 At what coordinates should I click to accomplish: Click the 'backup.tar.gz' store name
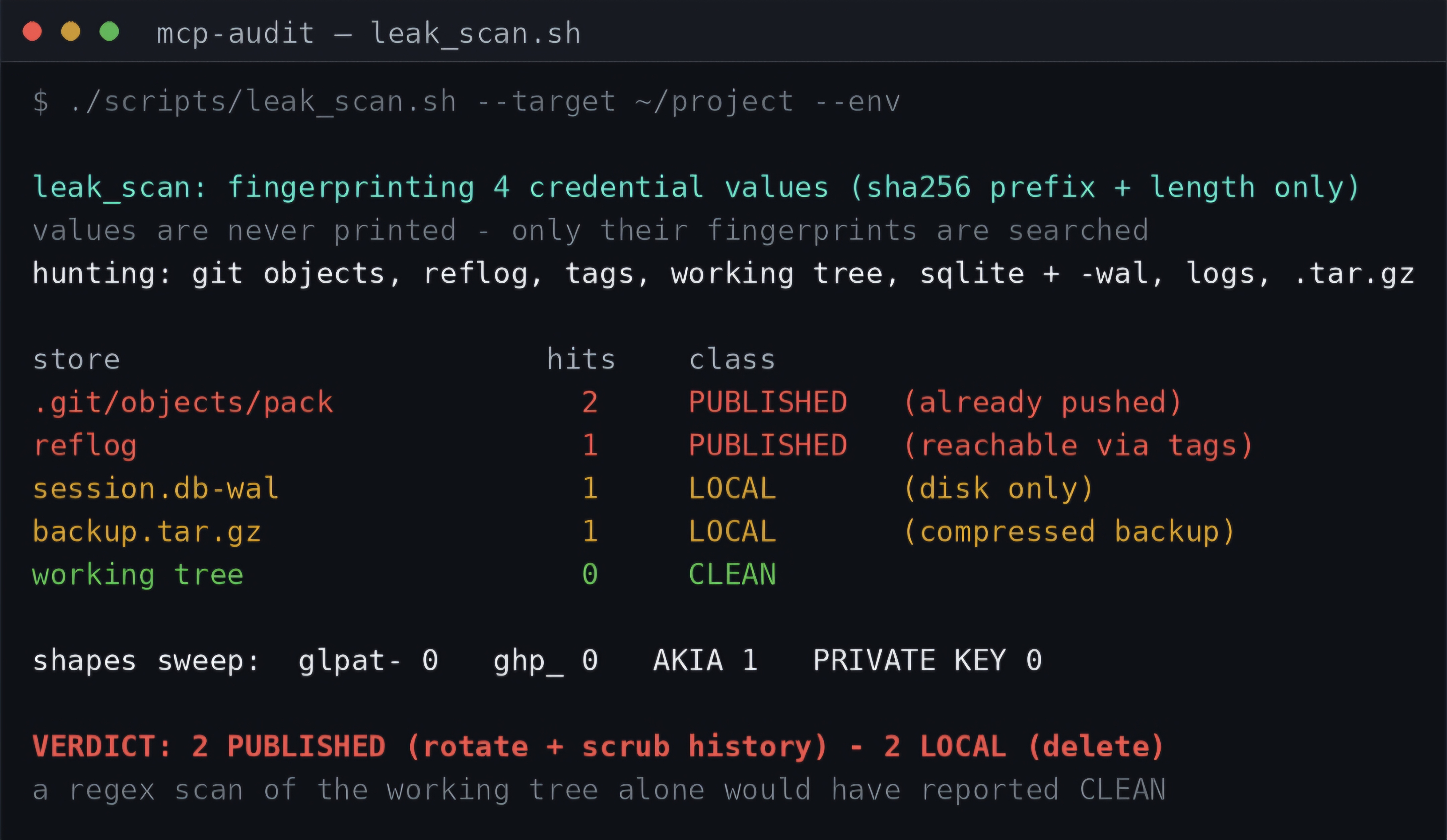point(147,532)
